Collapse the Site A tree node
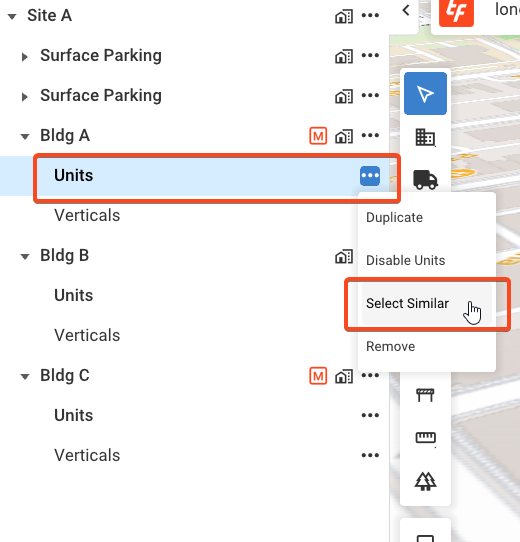The image size is (520, 542). [12, 16]
